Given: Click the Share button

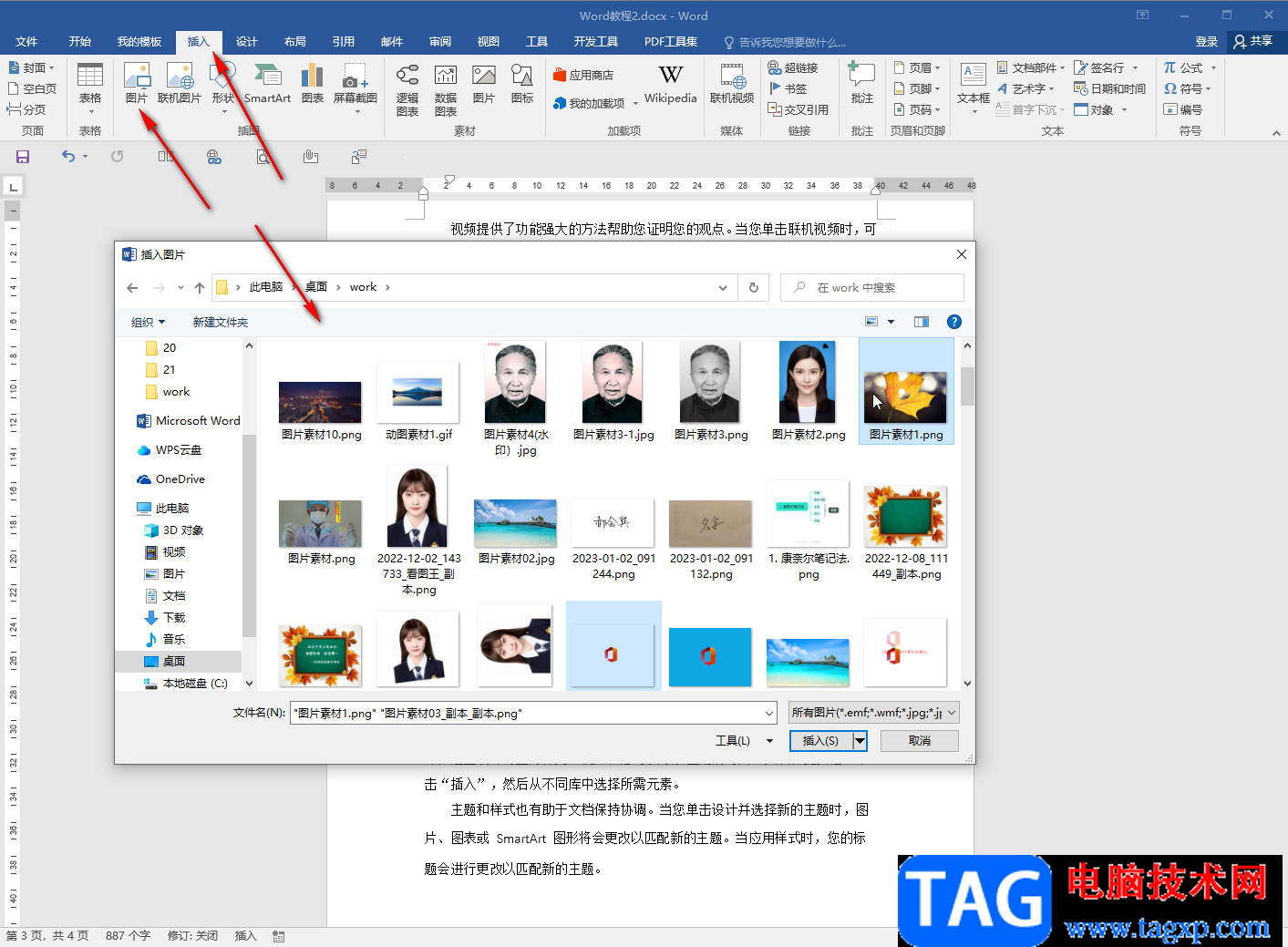Looking at the screenshot, I should click(1254, 41).
